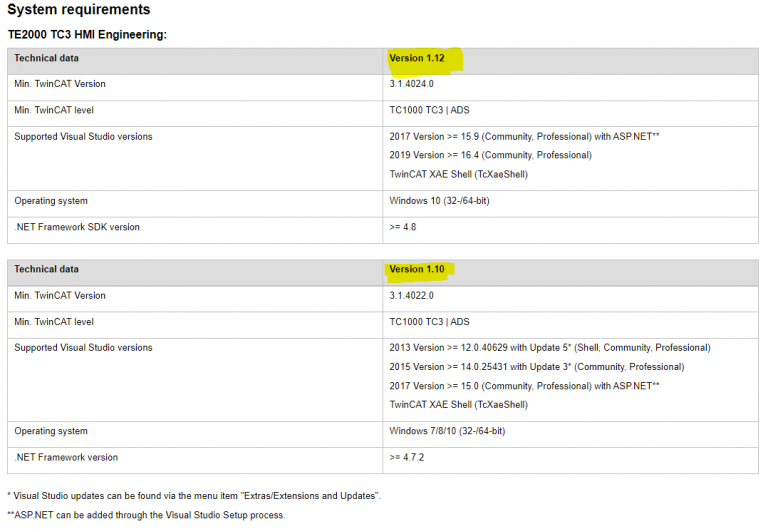Click the Visual Studio updates footnote
This screenshot has width=768, height=529.
click(194, 496)
